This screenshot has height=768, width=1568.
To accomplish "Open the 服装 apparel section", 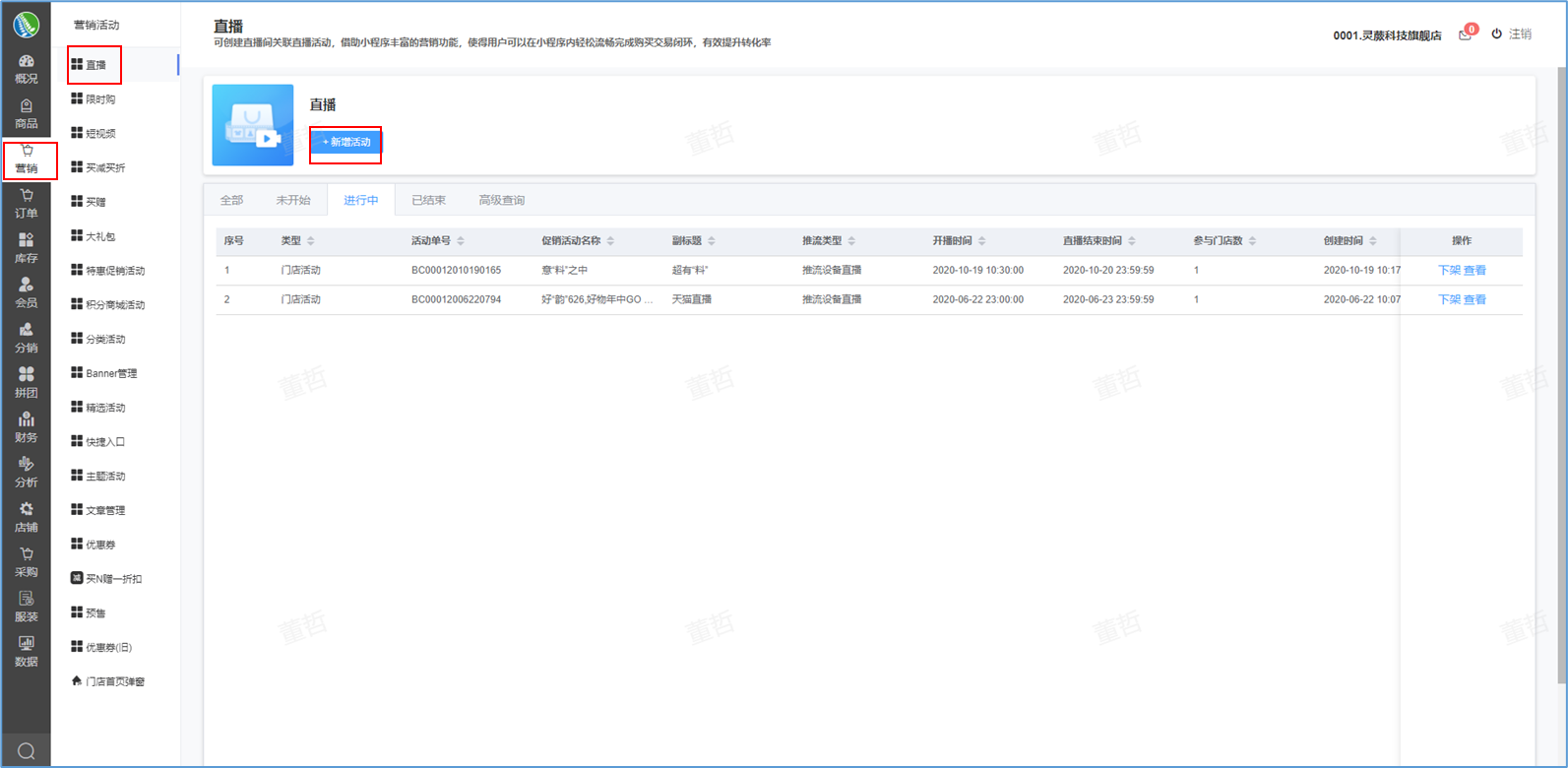I will pyautogui.click(x=27, y=608).
